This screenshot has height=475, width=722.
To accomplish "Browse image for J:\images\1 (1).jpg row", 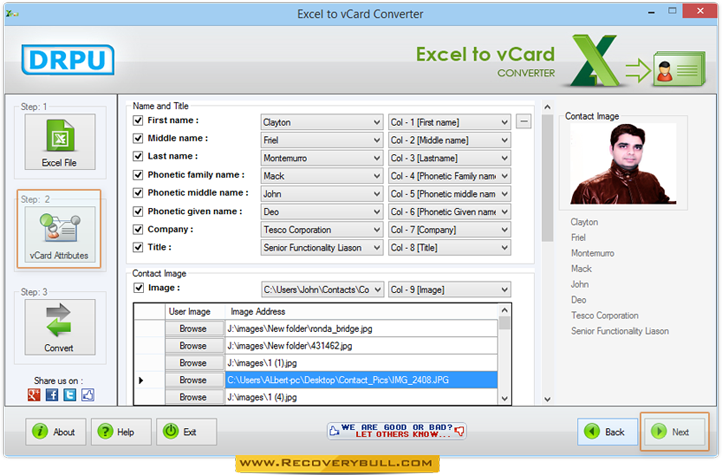I will coord(194,363).
